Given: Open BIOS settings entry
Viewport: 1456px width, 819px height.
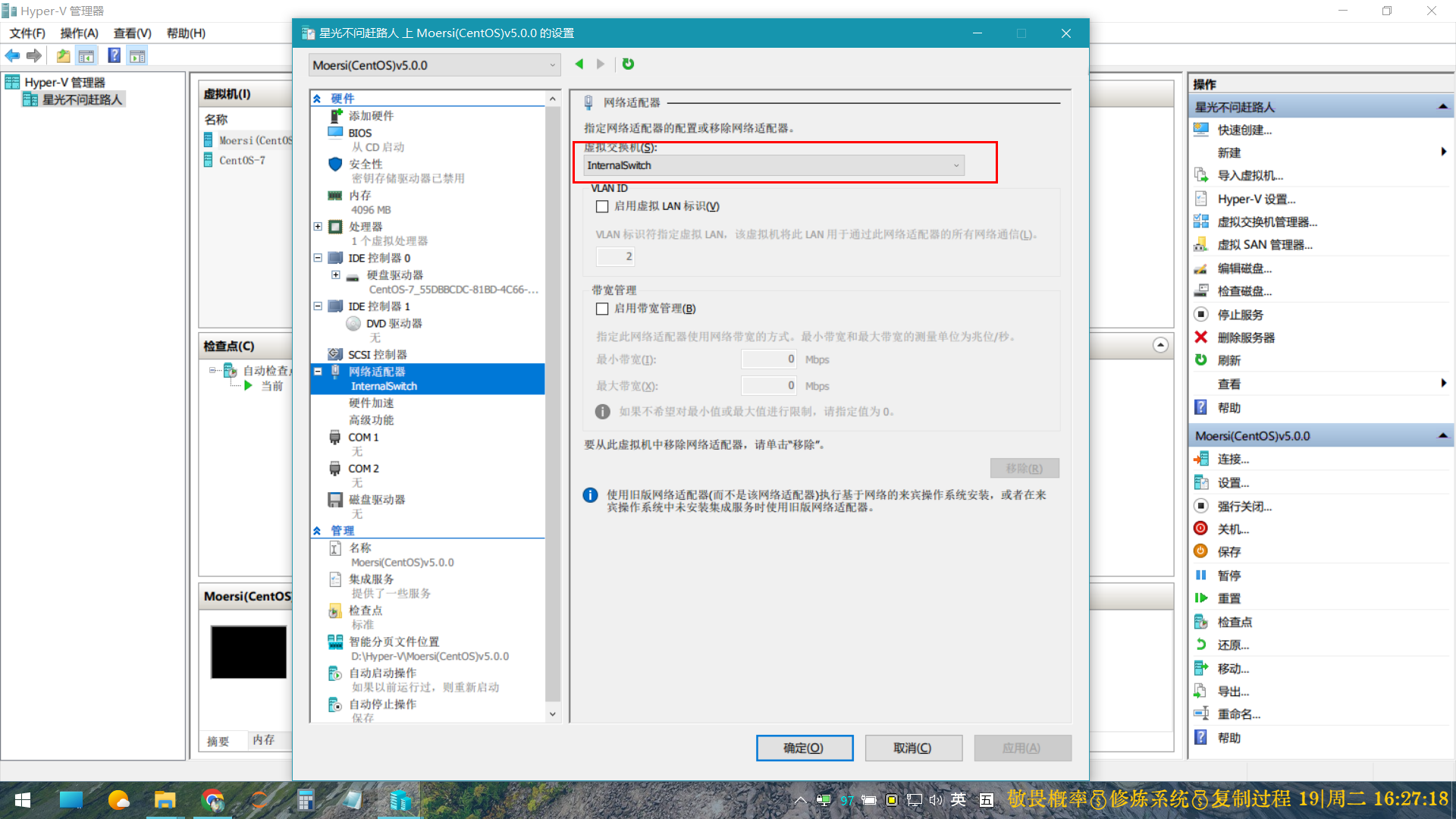Looking at the screenshot, I should pos(359,133).
